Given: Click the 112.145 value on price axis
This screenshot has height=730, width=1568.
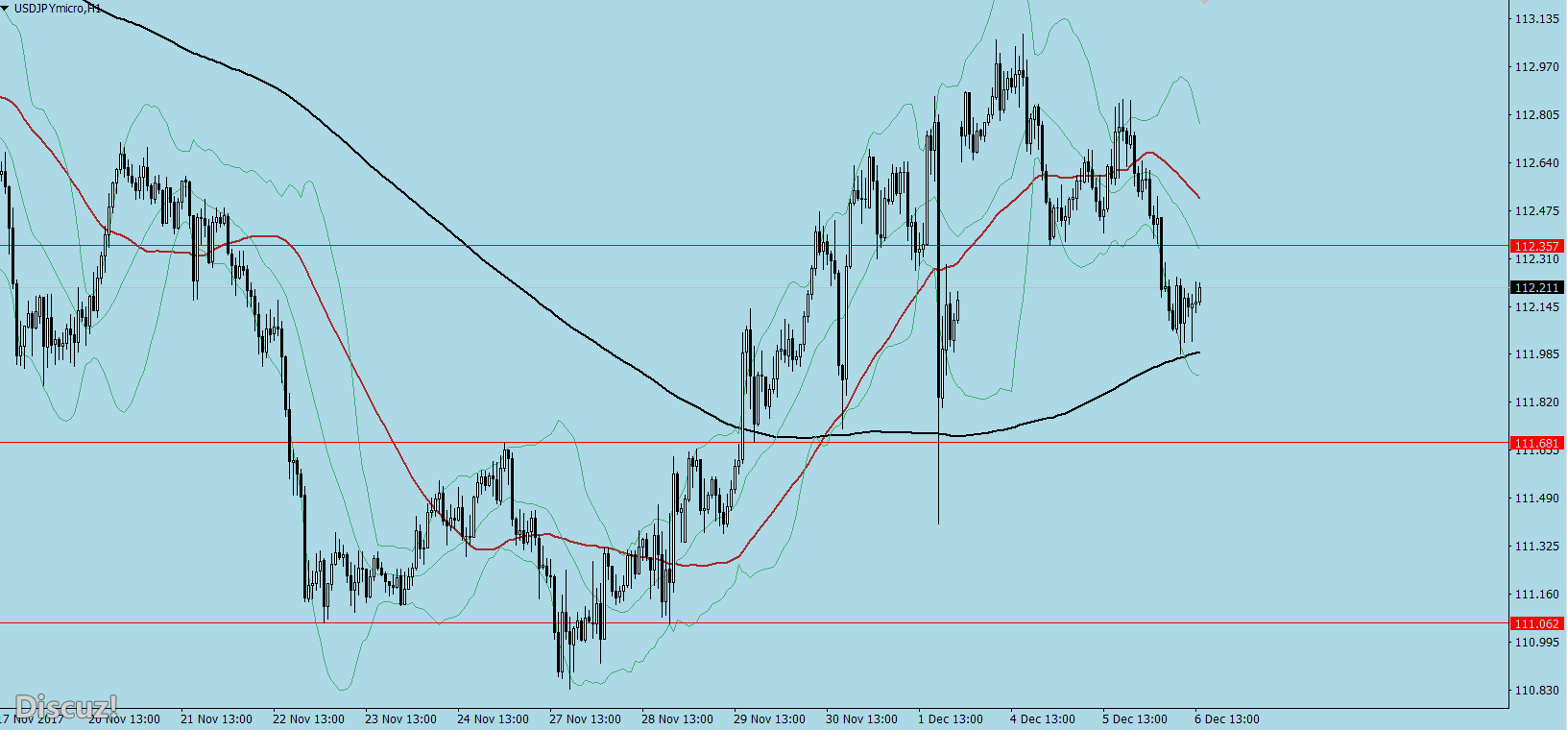Looking at the screenshot, I should click(1536, 306).
